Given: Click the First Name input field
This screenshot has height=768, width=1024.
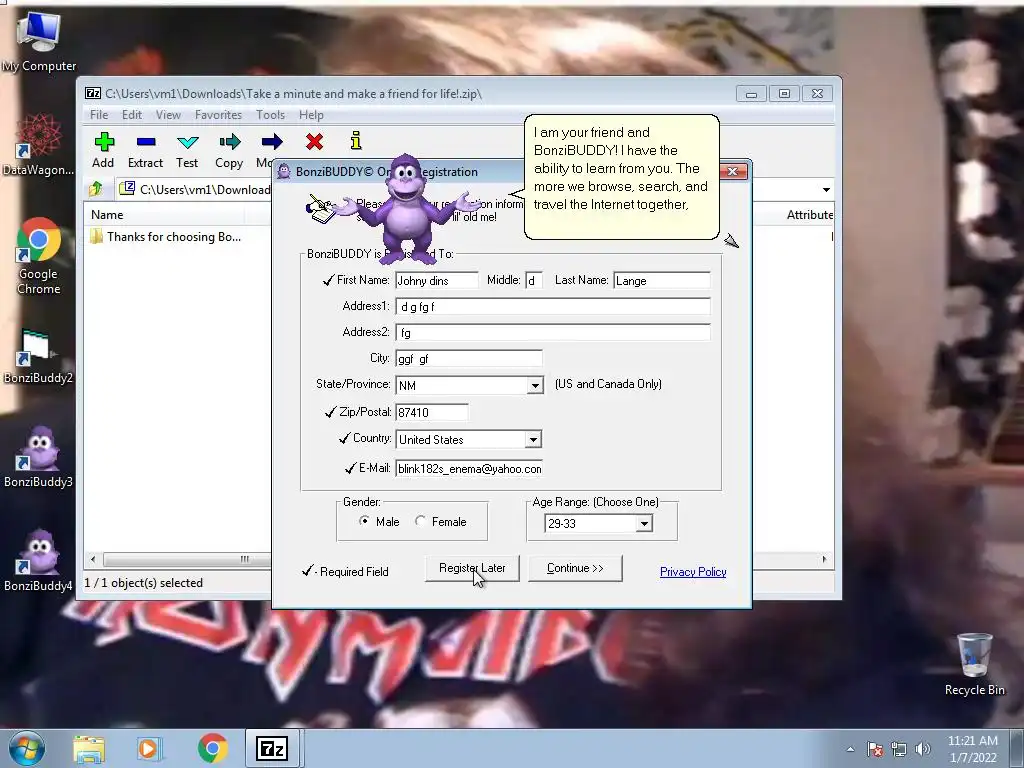Looking at the screenshot, I should click(437, 281).
